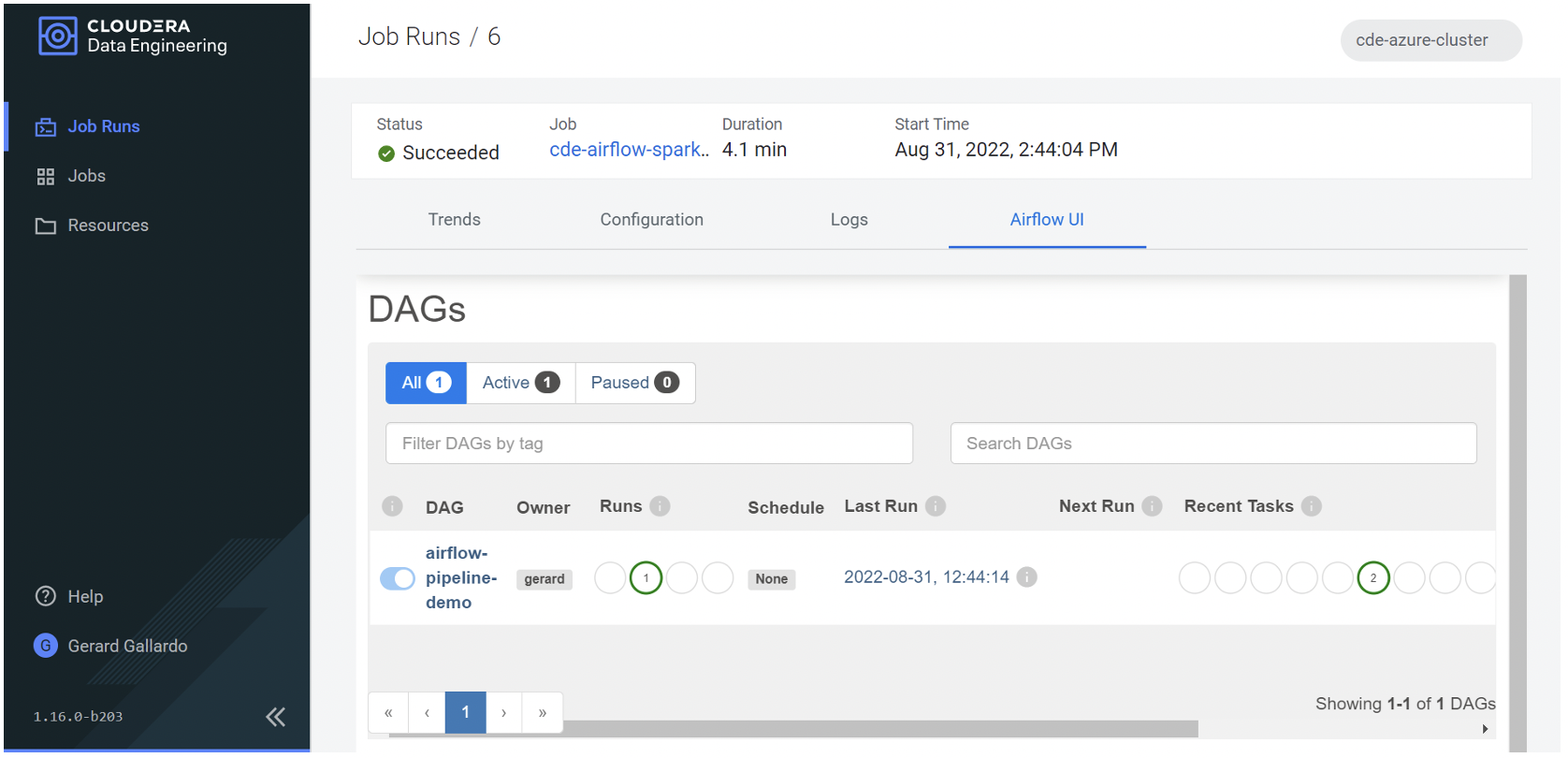Go to previous page with ‹ button
The height and width of the screenshot is (758, 1568).
coord(427,713)
